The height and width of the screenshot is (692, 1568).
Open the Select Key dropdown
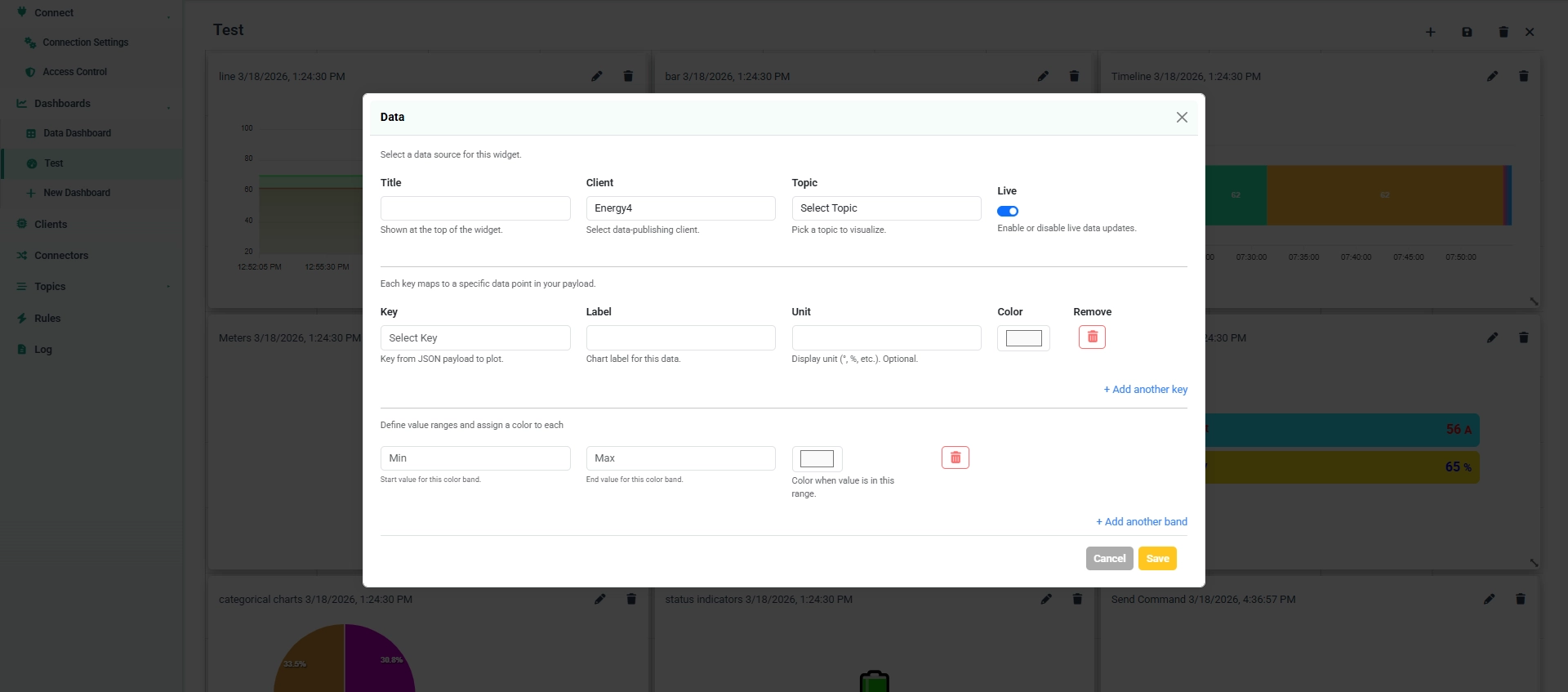(475, 338)
